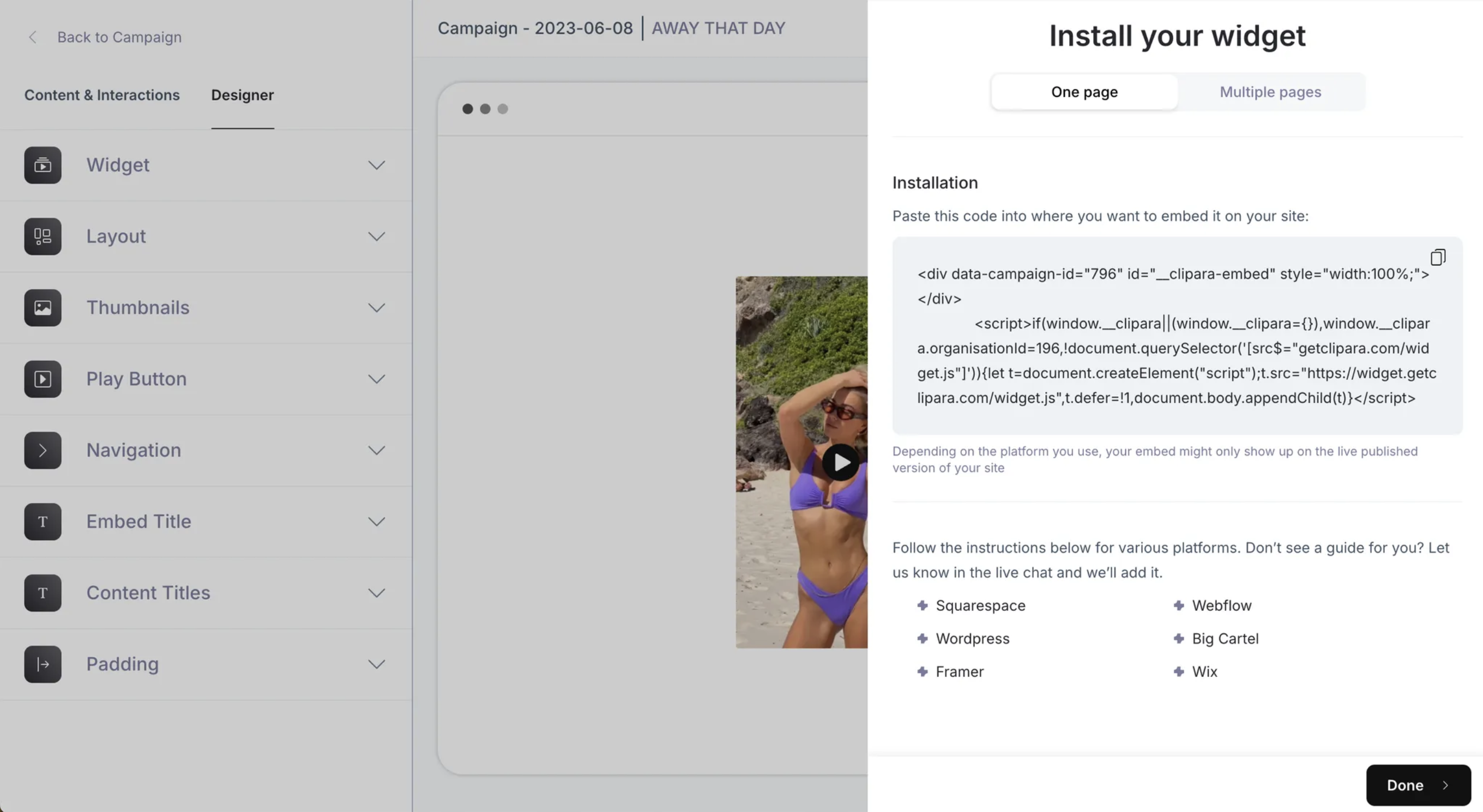Switch to the Content & Interactions tab
This screenshot has width=1483, height=812.
tap(102, 95)
